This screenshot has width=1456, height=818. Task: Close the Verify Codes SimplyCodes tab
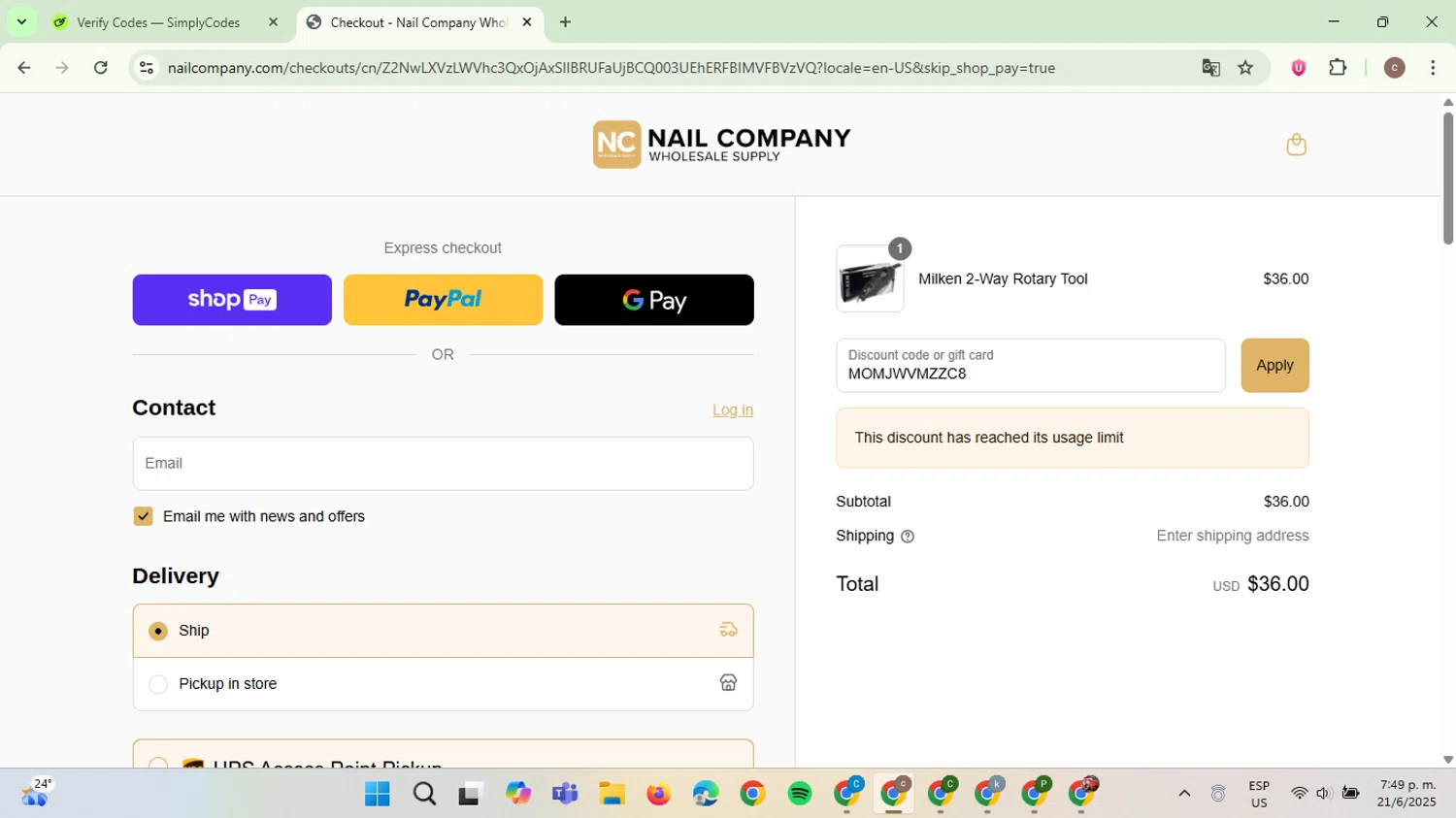pos(273,22)
